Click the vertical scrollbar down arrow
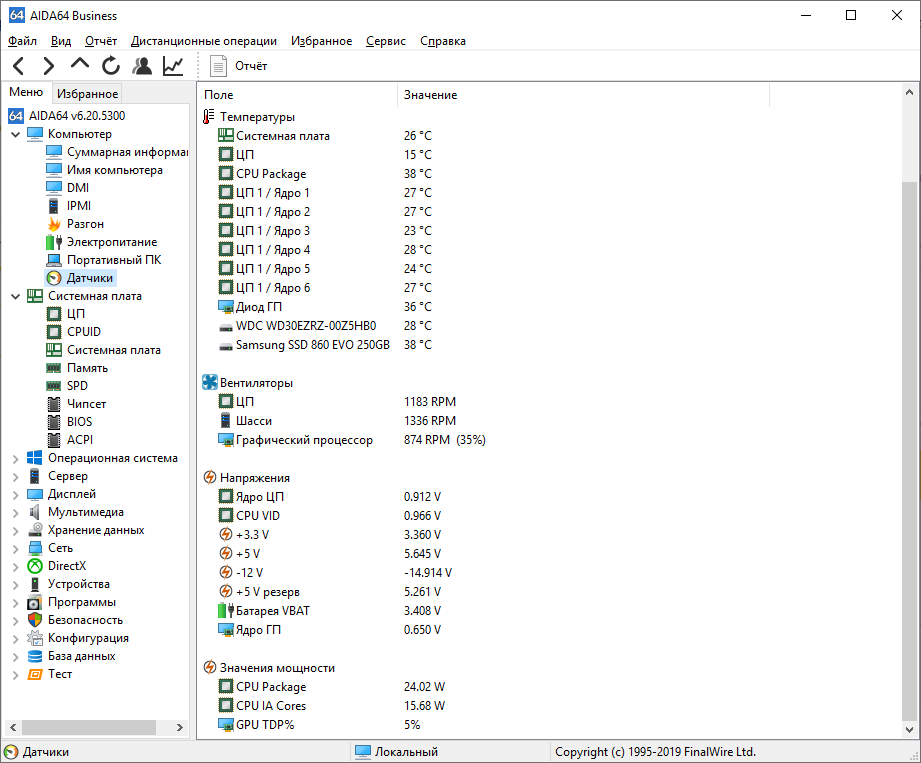 [x=909, y=730]
